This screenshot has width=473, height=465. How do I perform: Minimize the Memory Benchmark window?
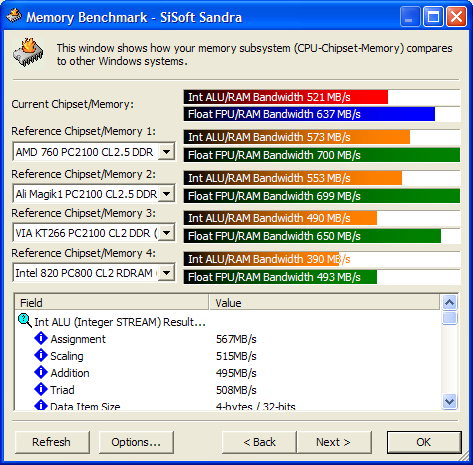(x=410, y=17)
